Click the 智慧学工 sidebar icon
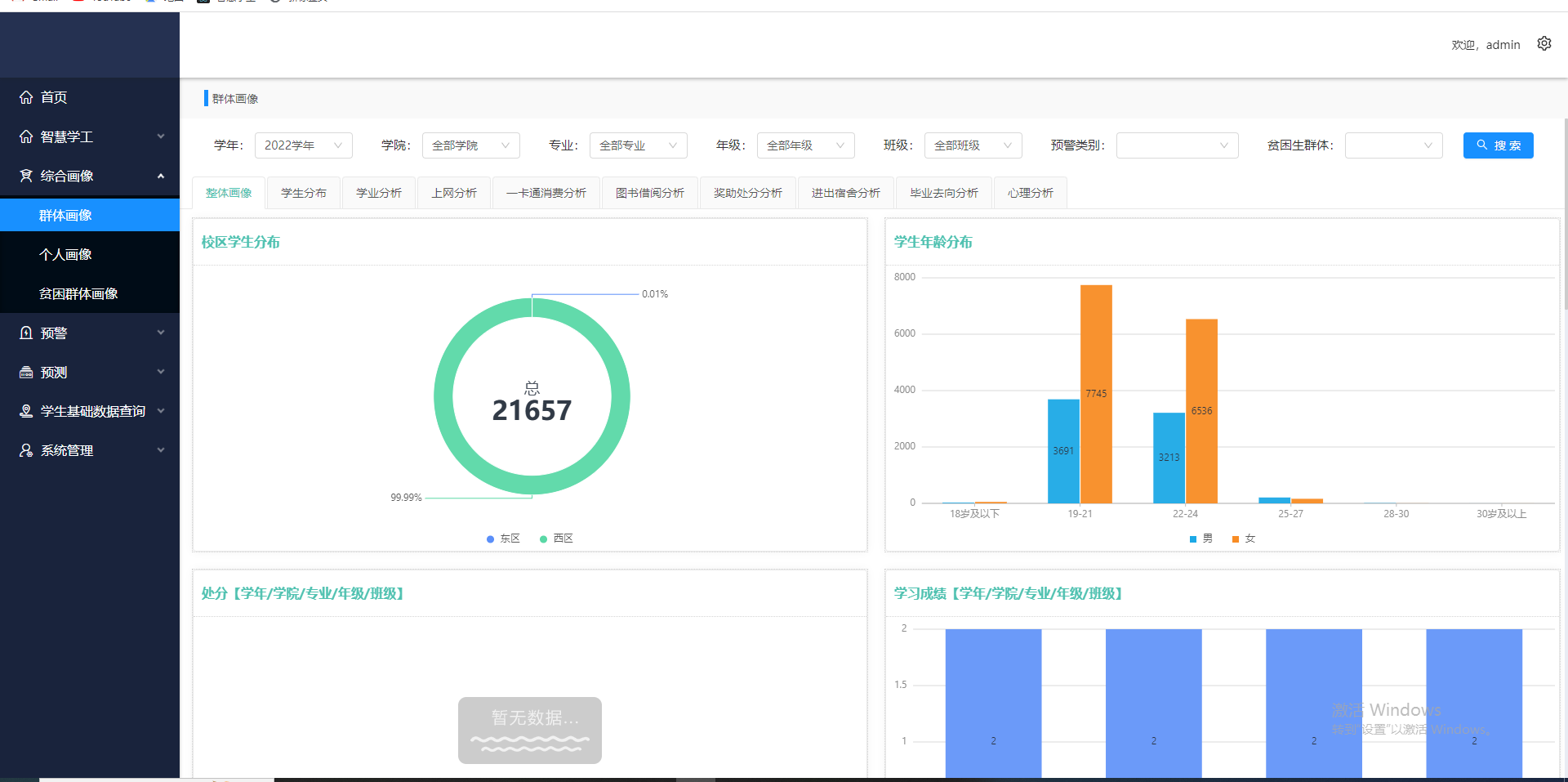Viewport: 1568px width, 782px height. [x=26, y=136]
